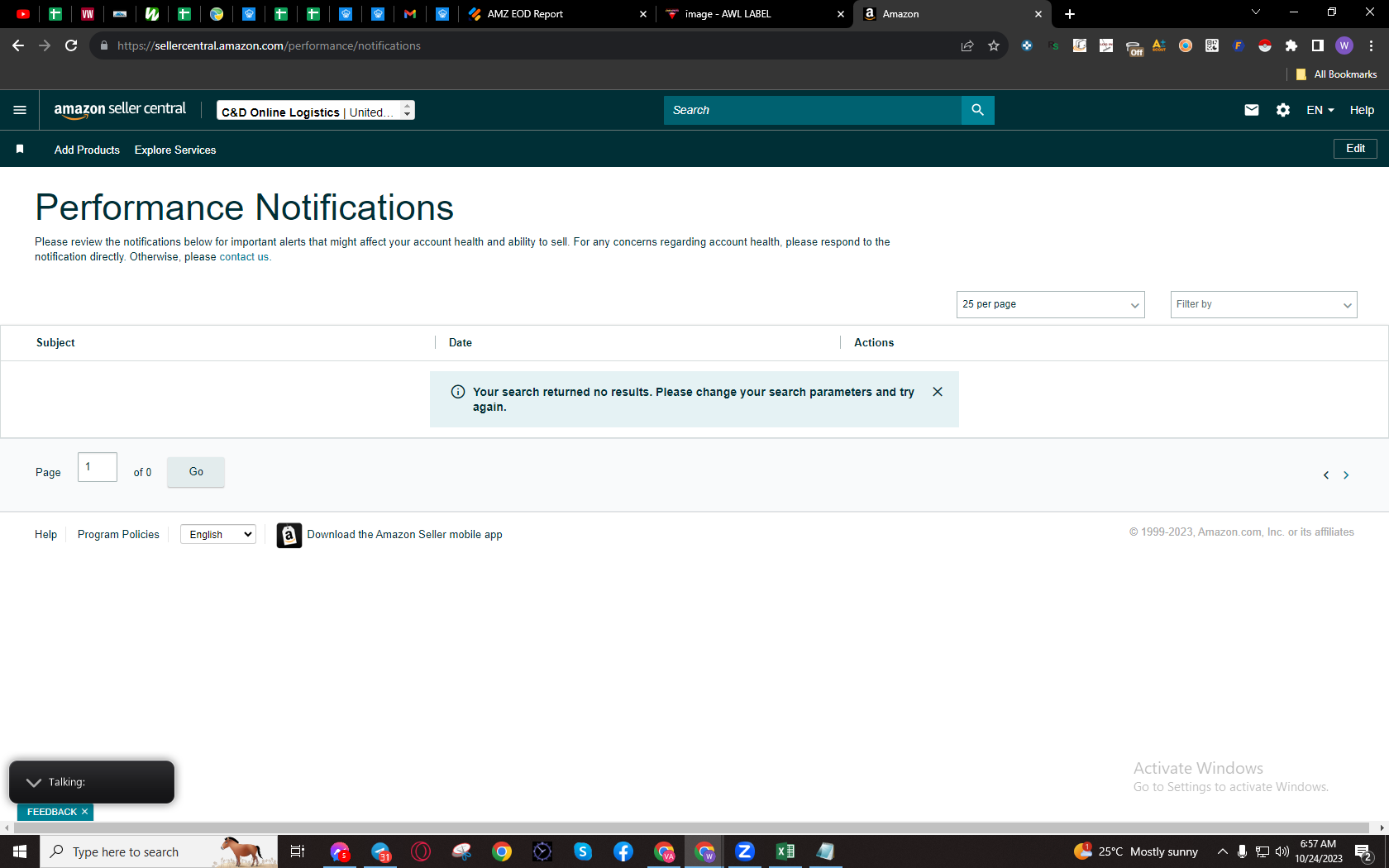Dismiss the no results alert
1389x868 pixels.
click(938, 392)
